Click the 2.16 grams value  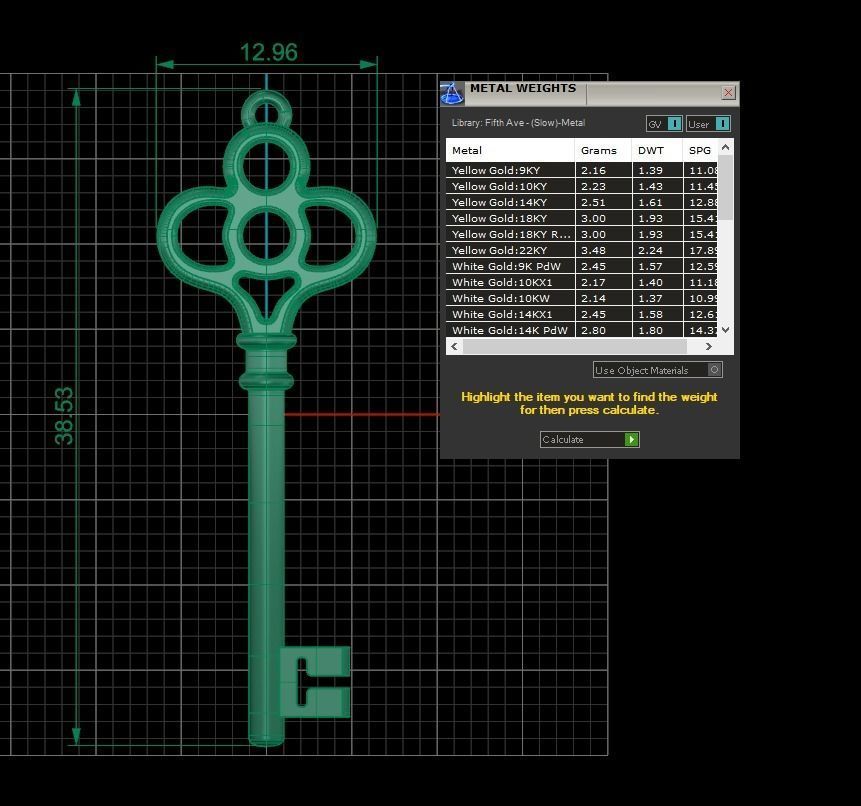[x=593, y=170]
